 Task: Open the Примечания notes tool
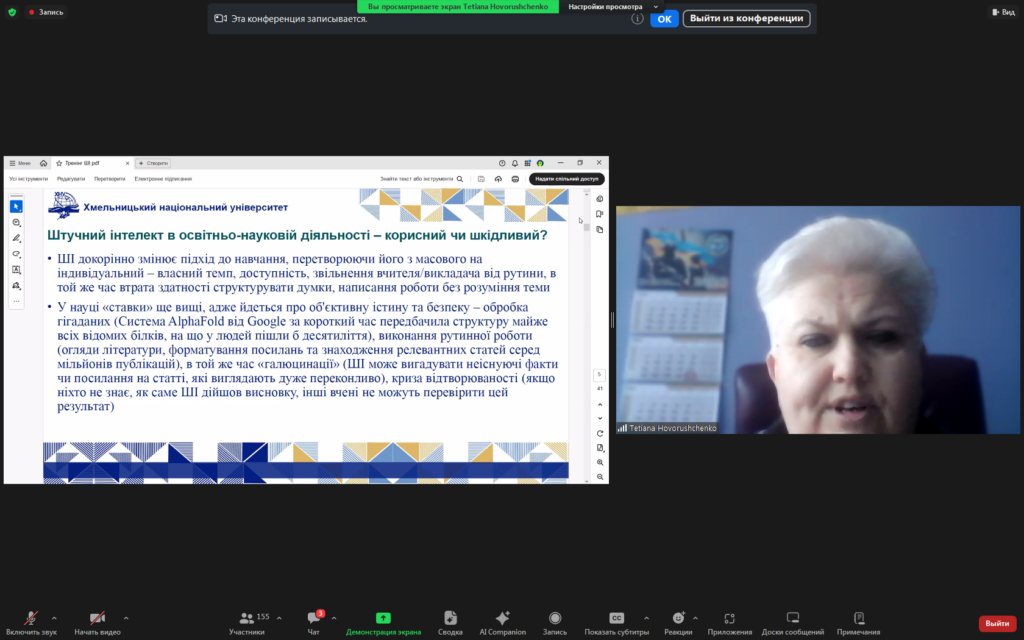coord(858,620)
